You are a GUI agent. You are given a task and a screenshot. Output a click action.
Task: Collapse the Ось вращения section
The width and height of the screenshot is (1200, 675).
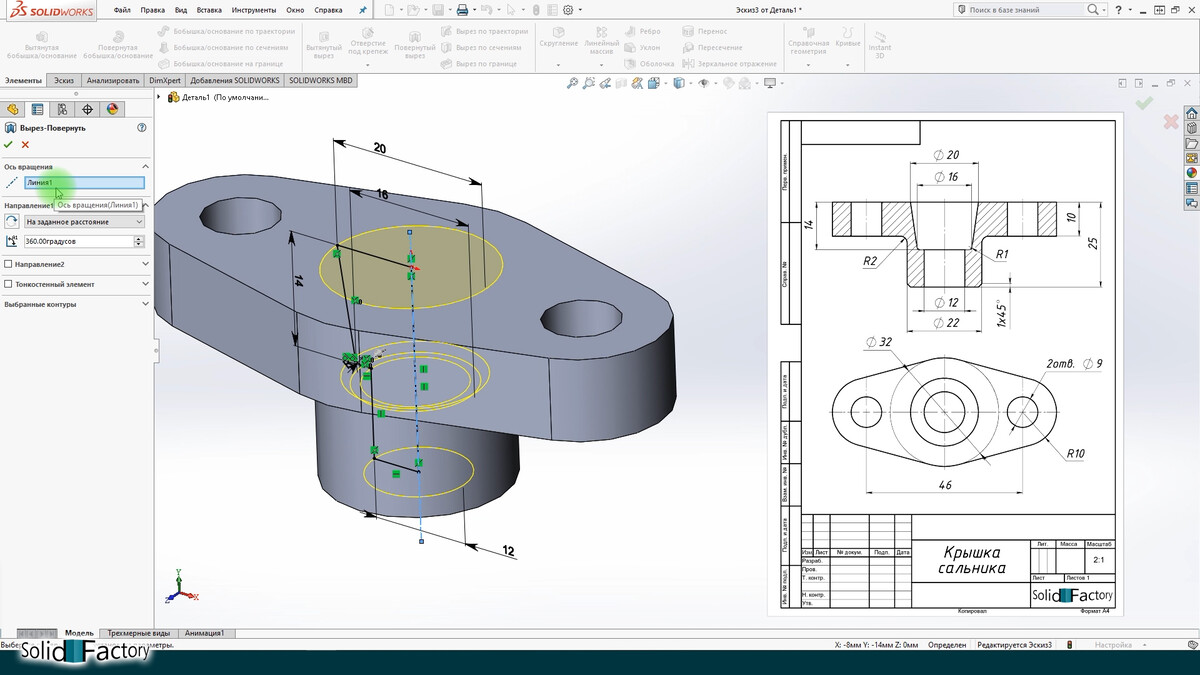[x=146, y=166]
